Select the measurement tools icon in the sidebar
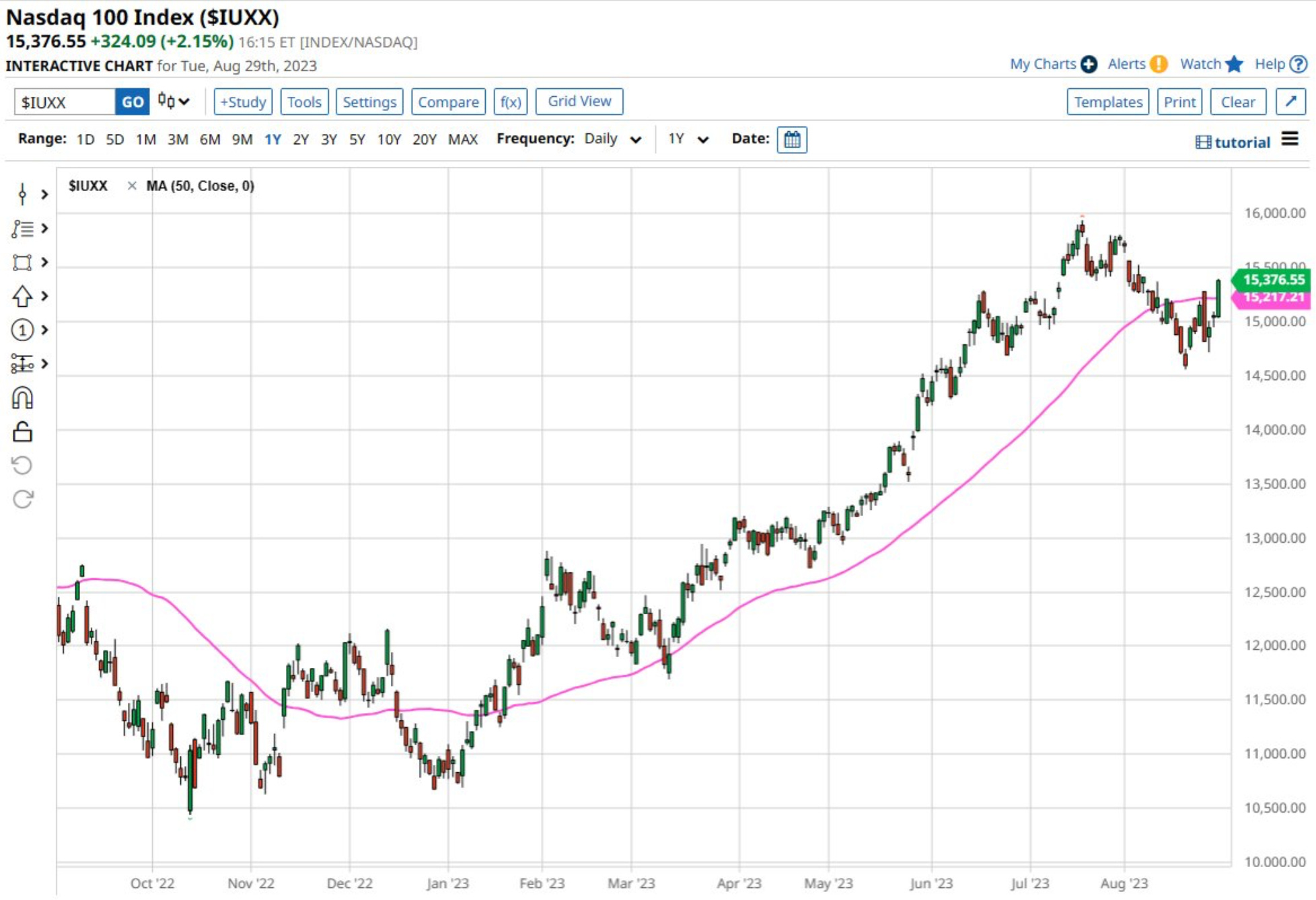The height and width of the screenshot is (900, 1316). click(22, 364)
